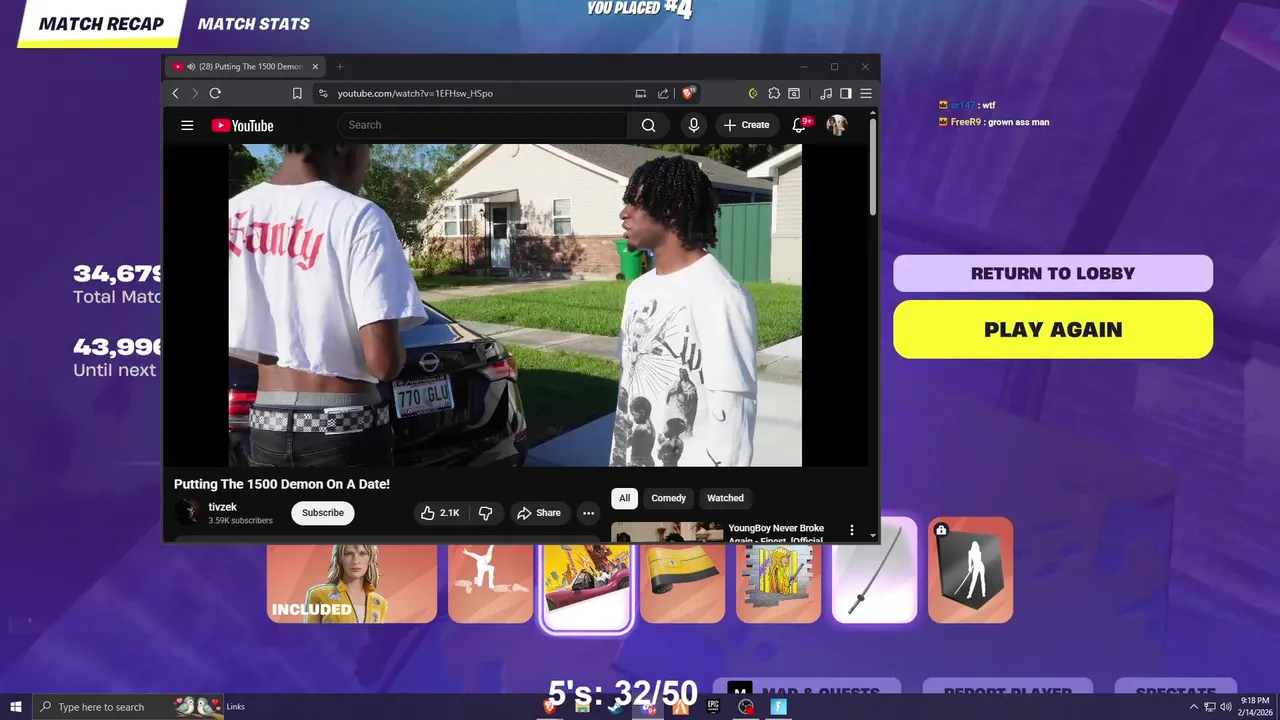
Task: Bookmark this page in the browser toolbar
Action: 297,93
